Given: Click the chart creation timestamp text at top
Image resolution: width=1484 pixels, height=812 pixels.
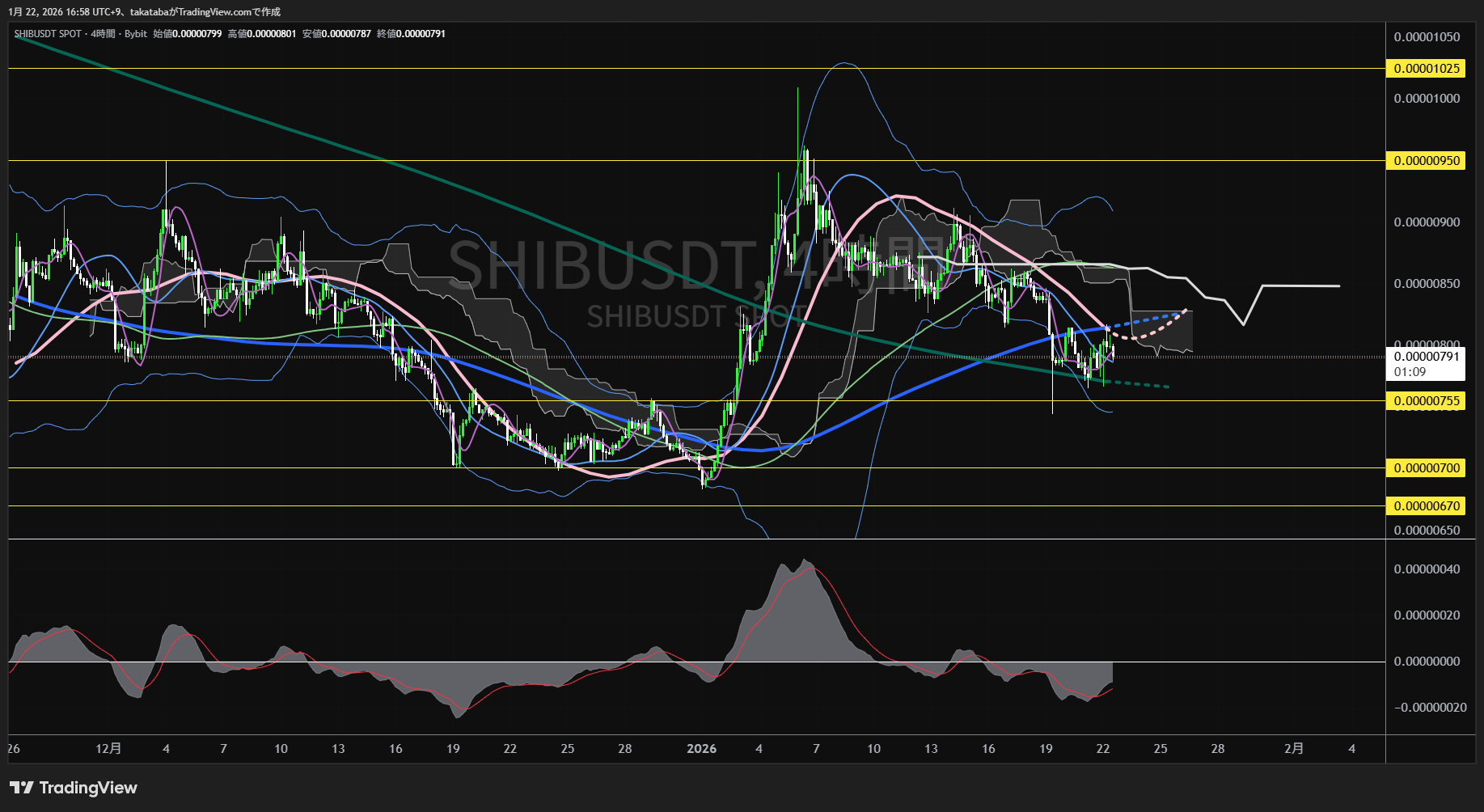Looking at the screenshot, I should pos(146,12).
